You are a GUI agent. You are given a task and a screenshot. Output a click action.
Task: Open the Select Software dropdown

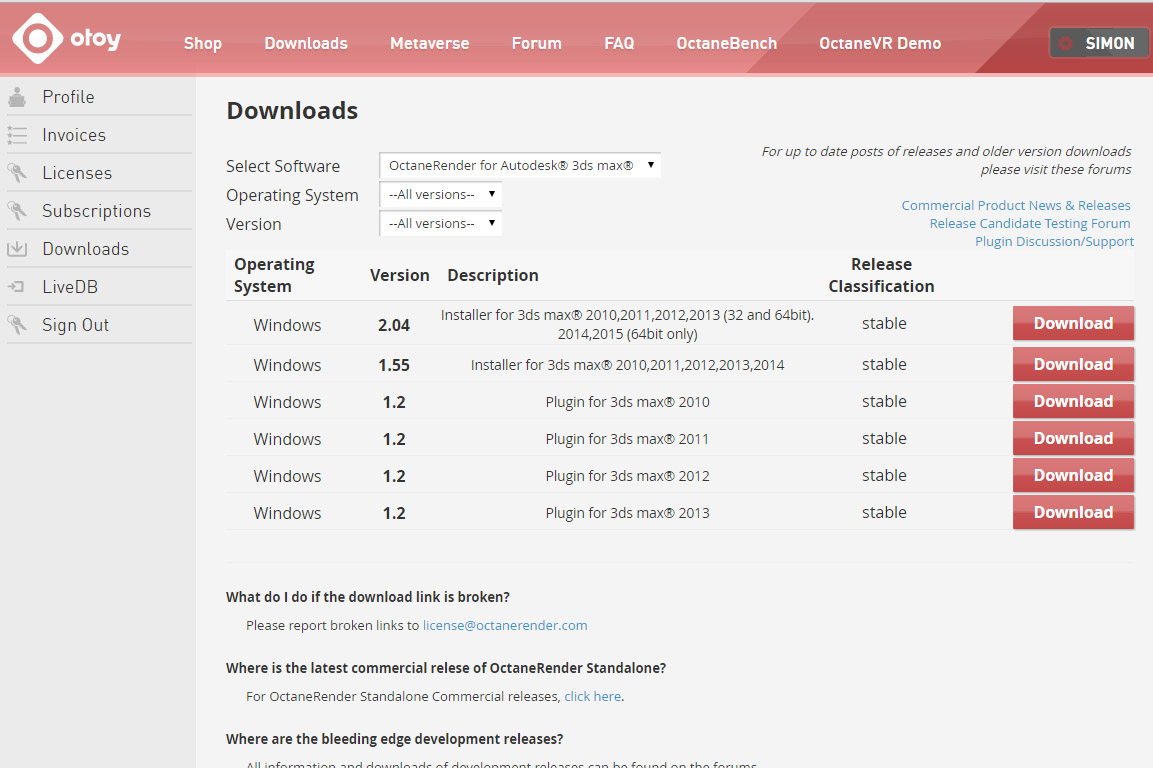[520, 166]
